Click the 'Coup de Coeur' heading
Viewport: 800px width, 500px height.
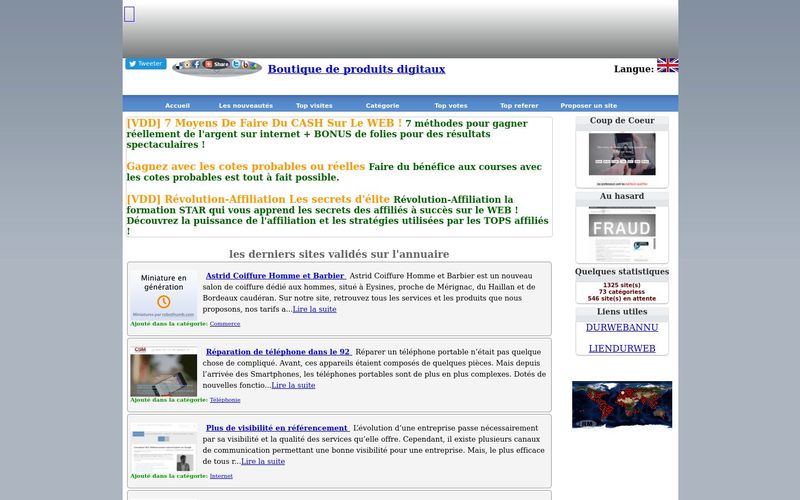tap(622, 120)
